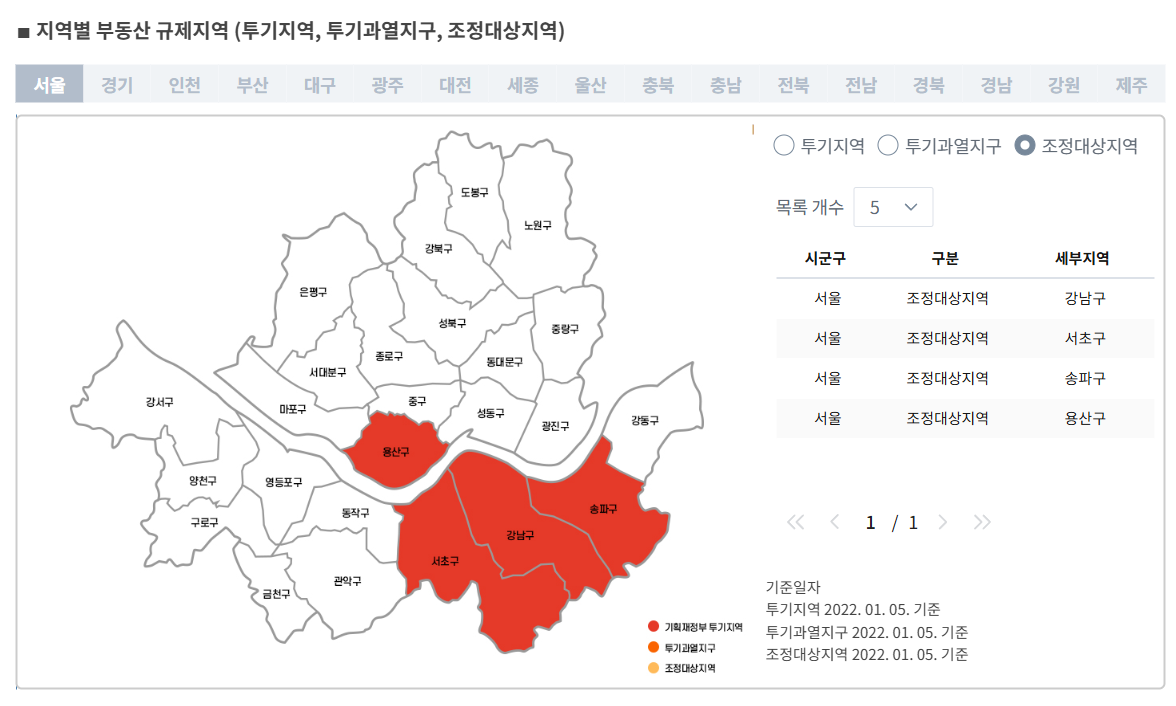Screen dimensions: 1176x706
Task: Click the red 기획재정부 투기지역 legend dot
Action: click(653, 626)
